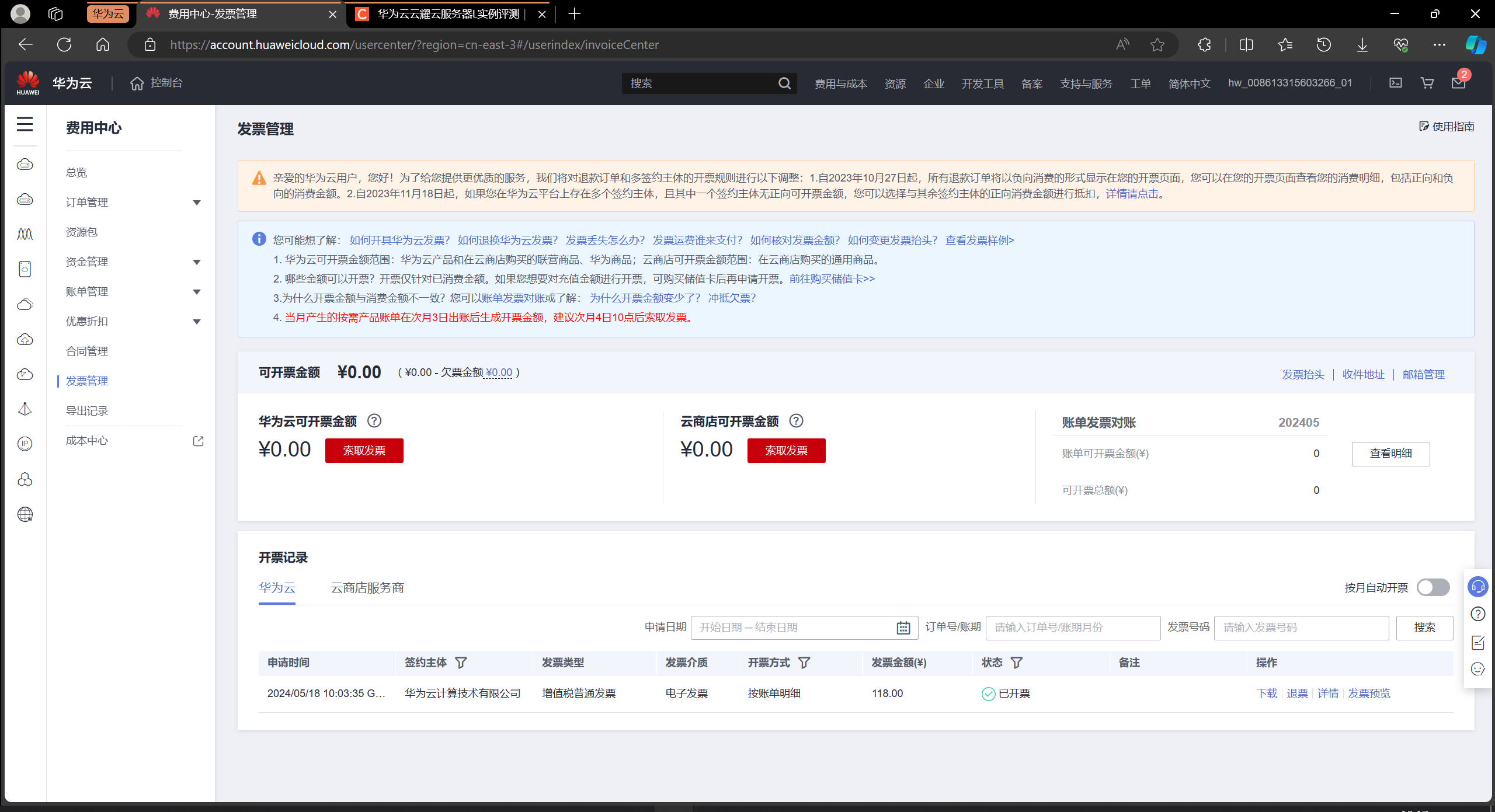
Task: Open the CloudShell terminal icon
Action: (1396, 83)
